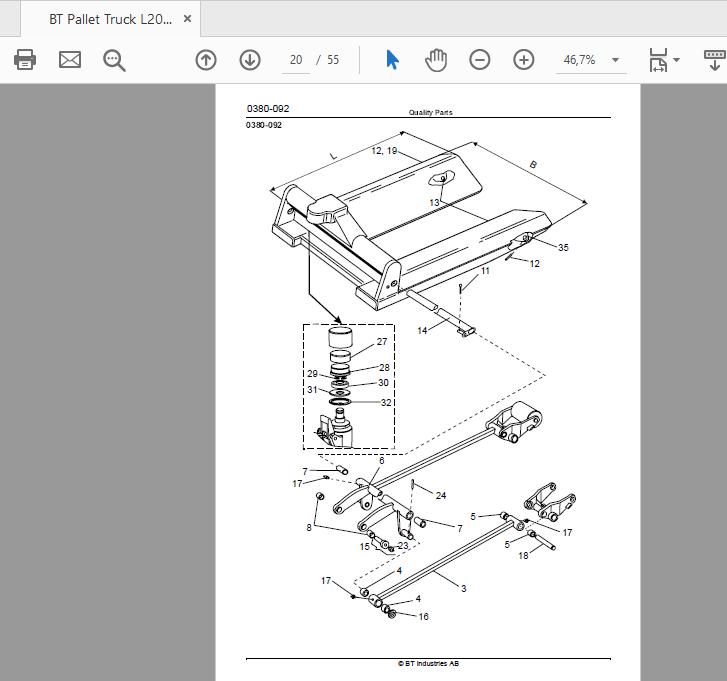Go to previous page arrow
This screenshot has height=681, width=727.
206,60
